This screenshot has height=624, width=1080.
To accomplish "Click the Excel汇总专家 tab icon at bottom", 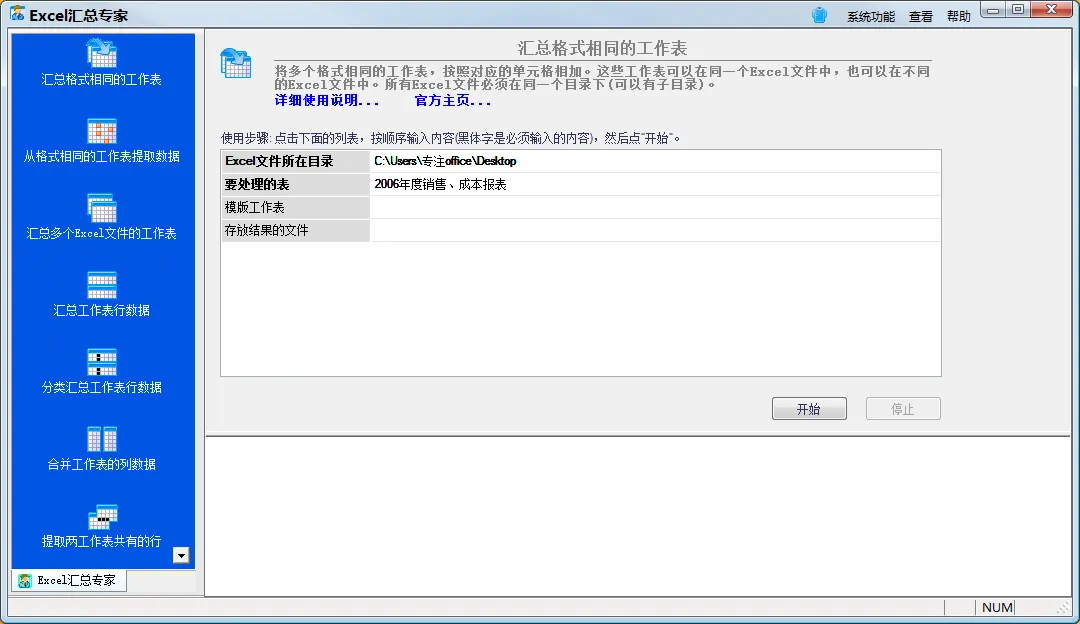I will [x=25, y=581].
